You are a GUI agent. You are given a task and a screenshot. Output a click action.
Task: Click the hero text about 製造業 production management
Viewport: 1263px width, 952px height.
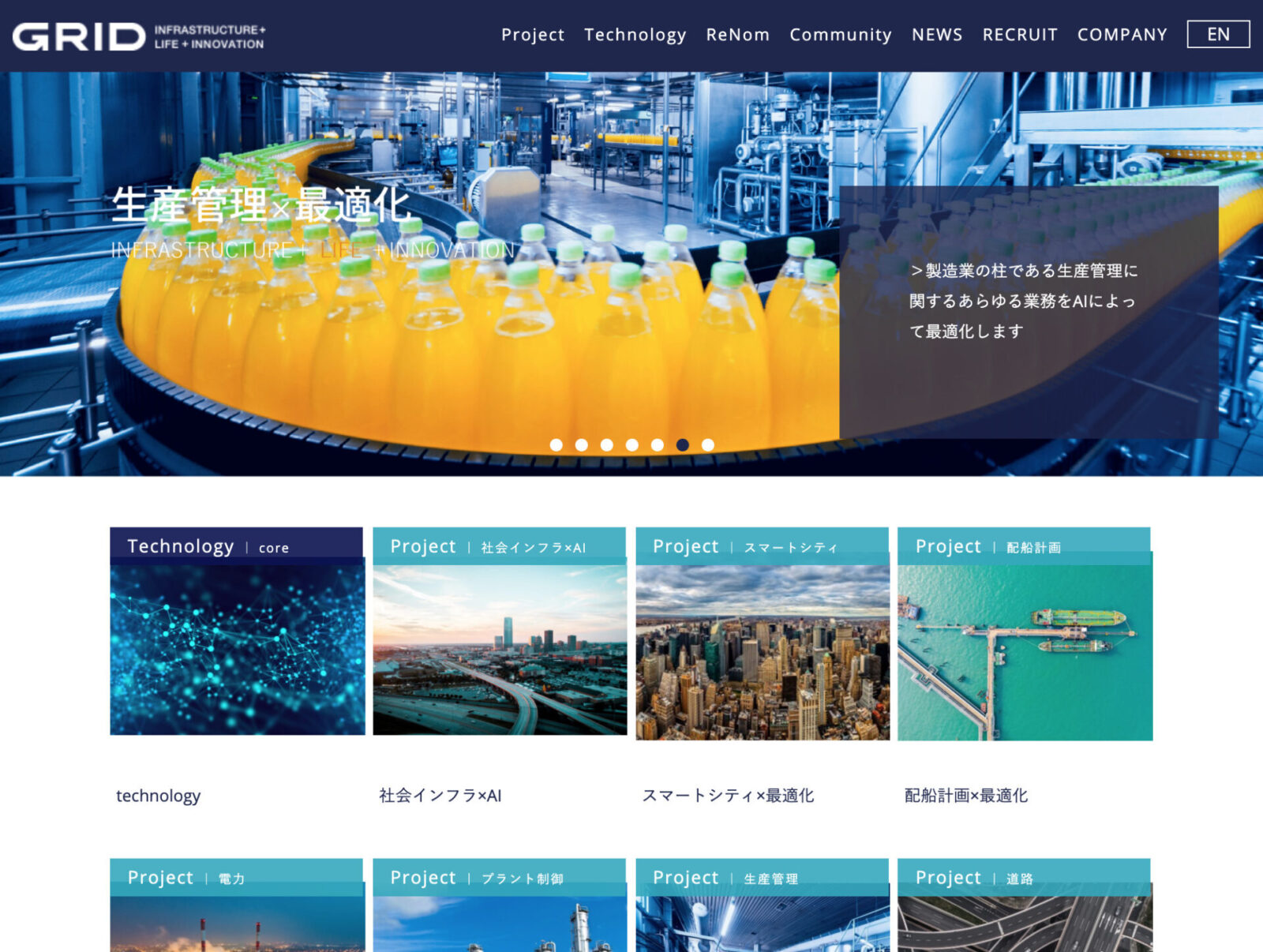click(1023, 301)
